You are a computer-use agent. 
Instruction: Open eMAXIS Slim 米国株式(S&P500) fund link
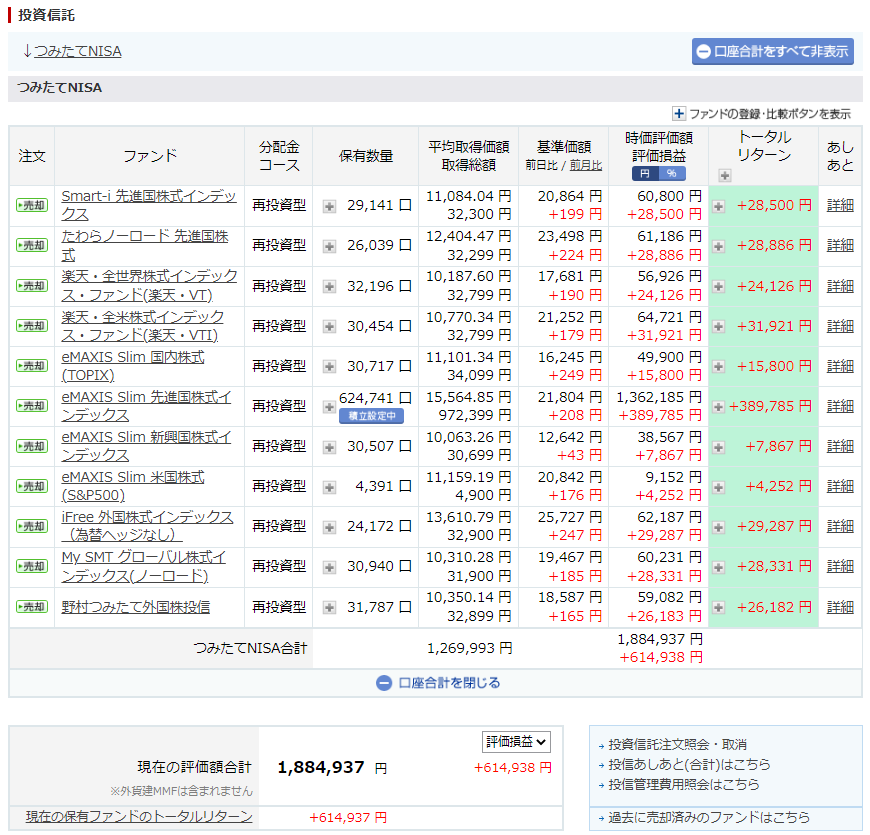point(133,486)
